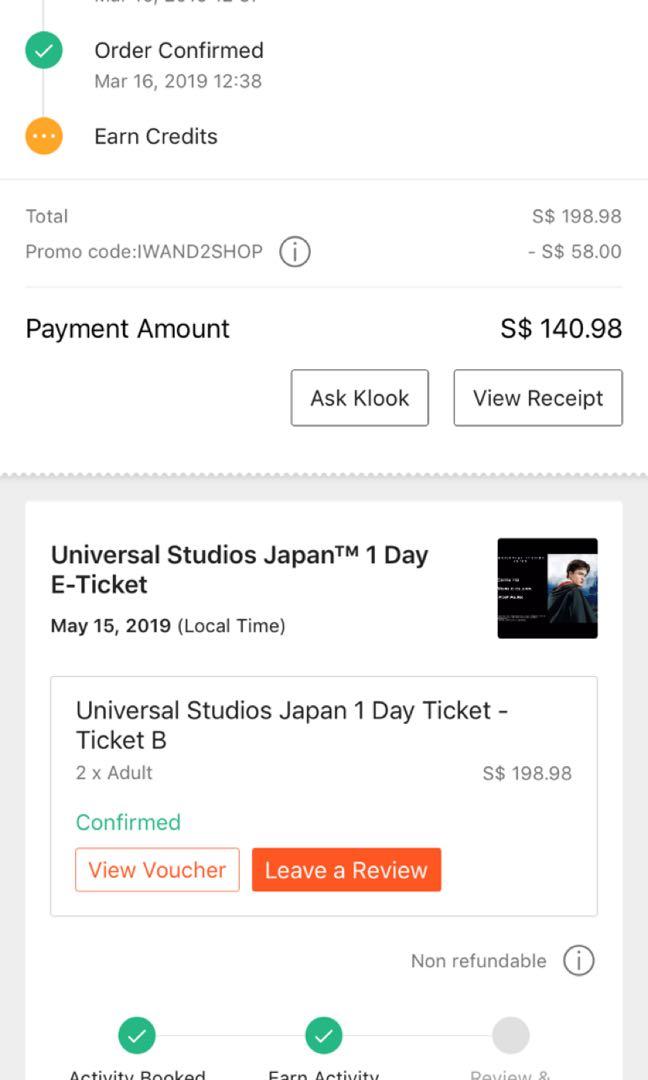Click the Non refundable info icon

click(578, 961)
